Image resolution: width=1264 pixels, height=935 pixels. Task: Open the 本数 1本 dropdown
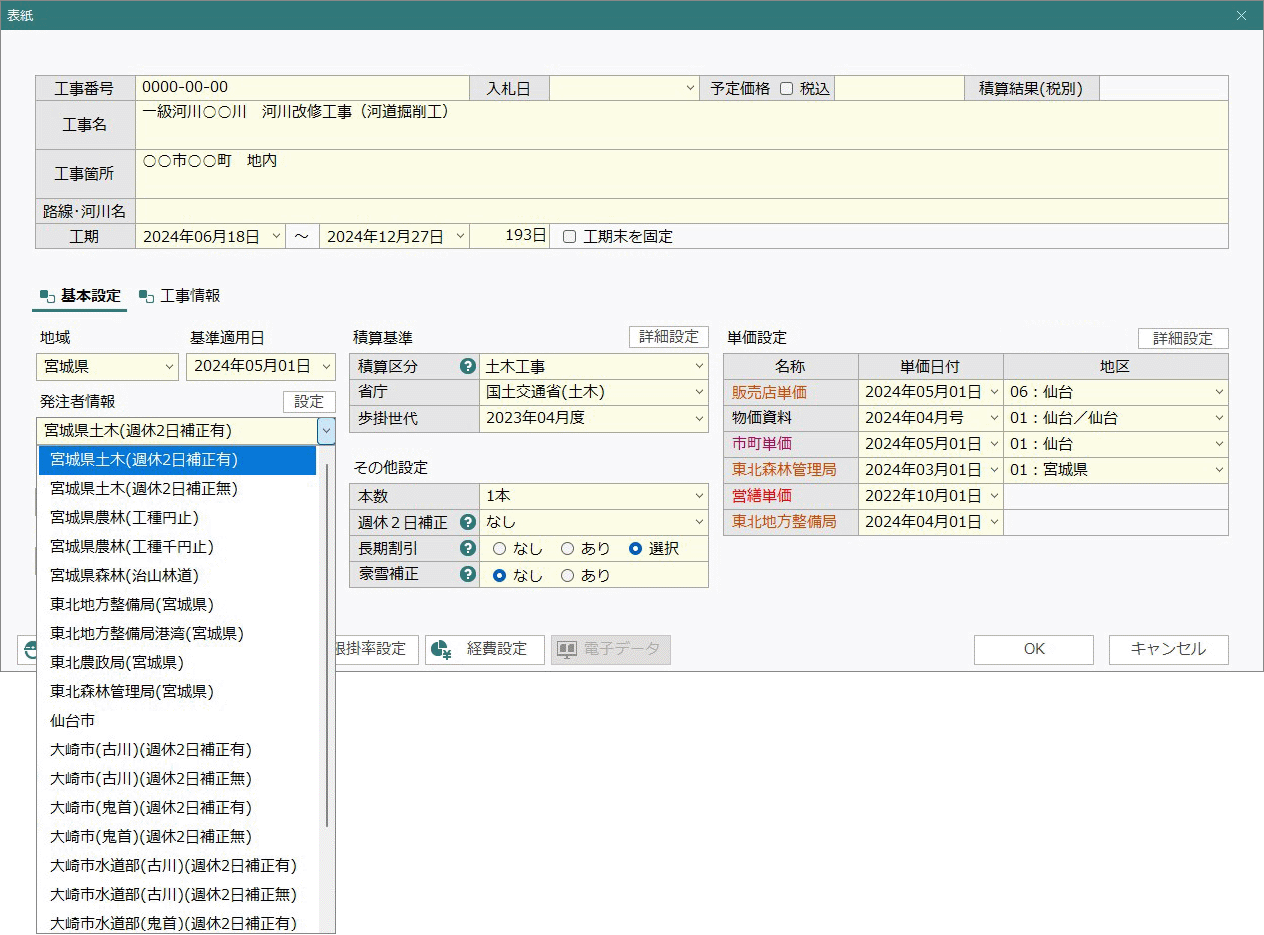point(699,496)
